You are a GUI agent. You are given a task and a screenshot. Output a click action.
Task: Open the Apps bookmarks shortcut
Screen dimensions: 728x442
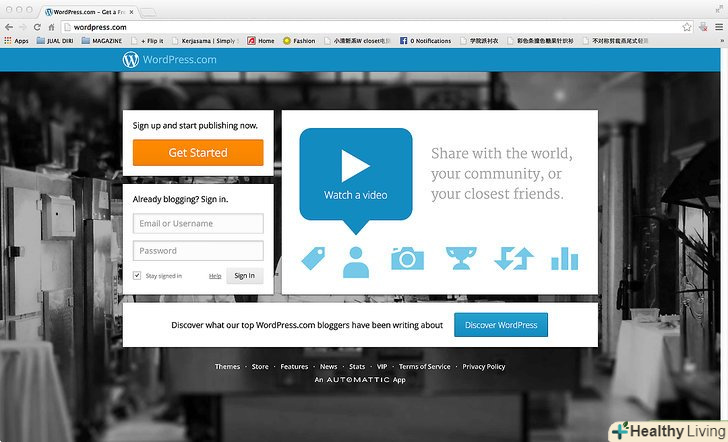click(x=16, y=41)
